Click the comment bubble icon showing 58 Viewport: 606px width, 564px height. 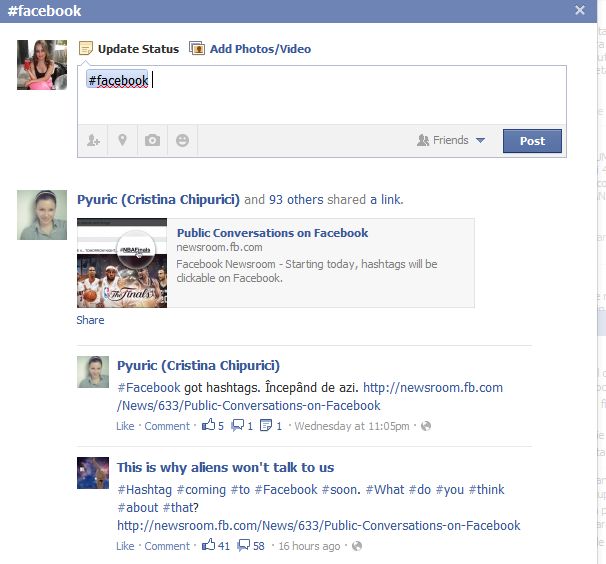(243, 545)
